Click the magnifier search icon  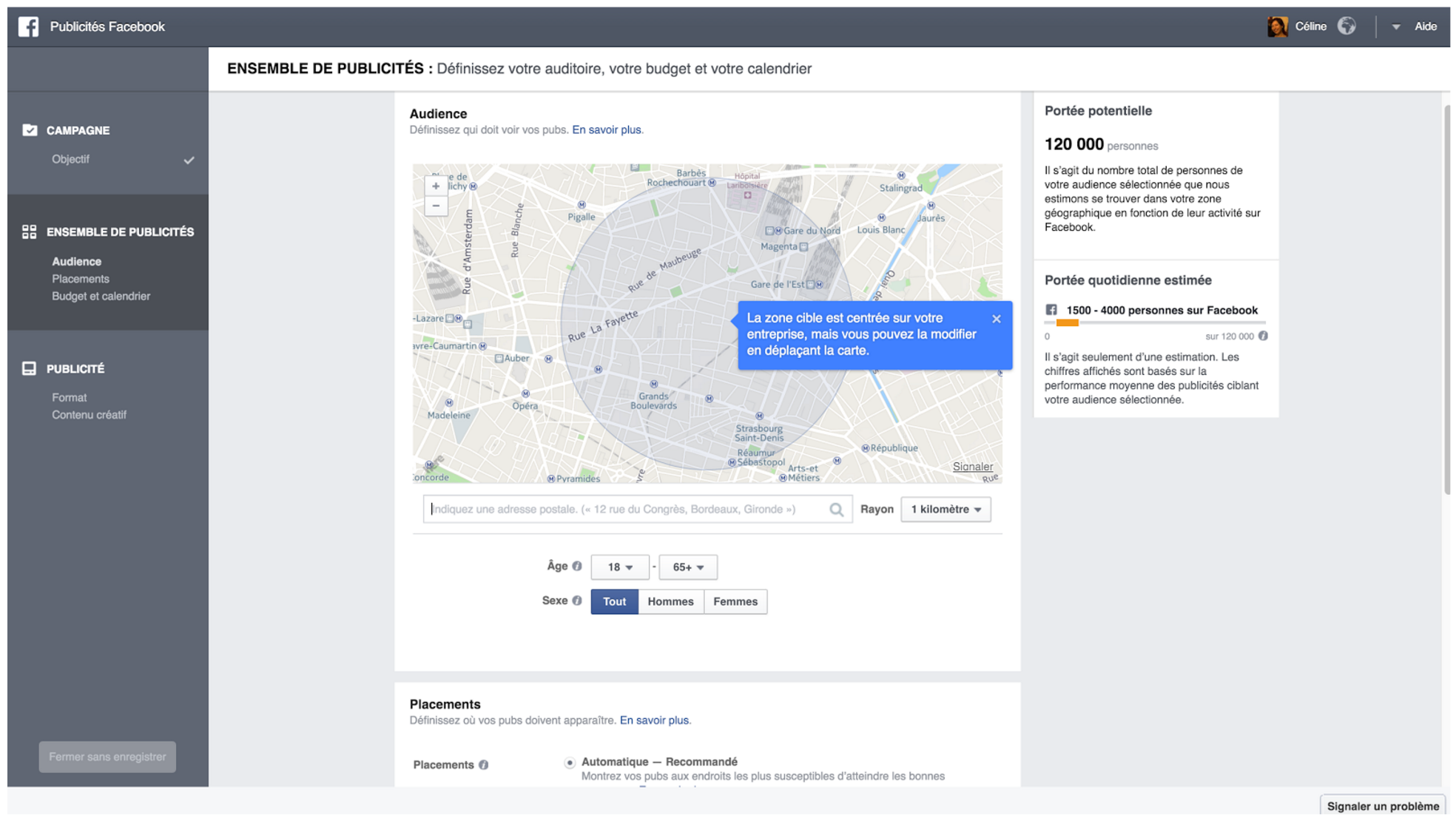836,510
